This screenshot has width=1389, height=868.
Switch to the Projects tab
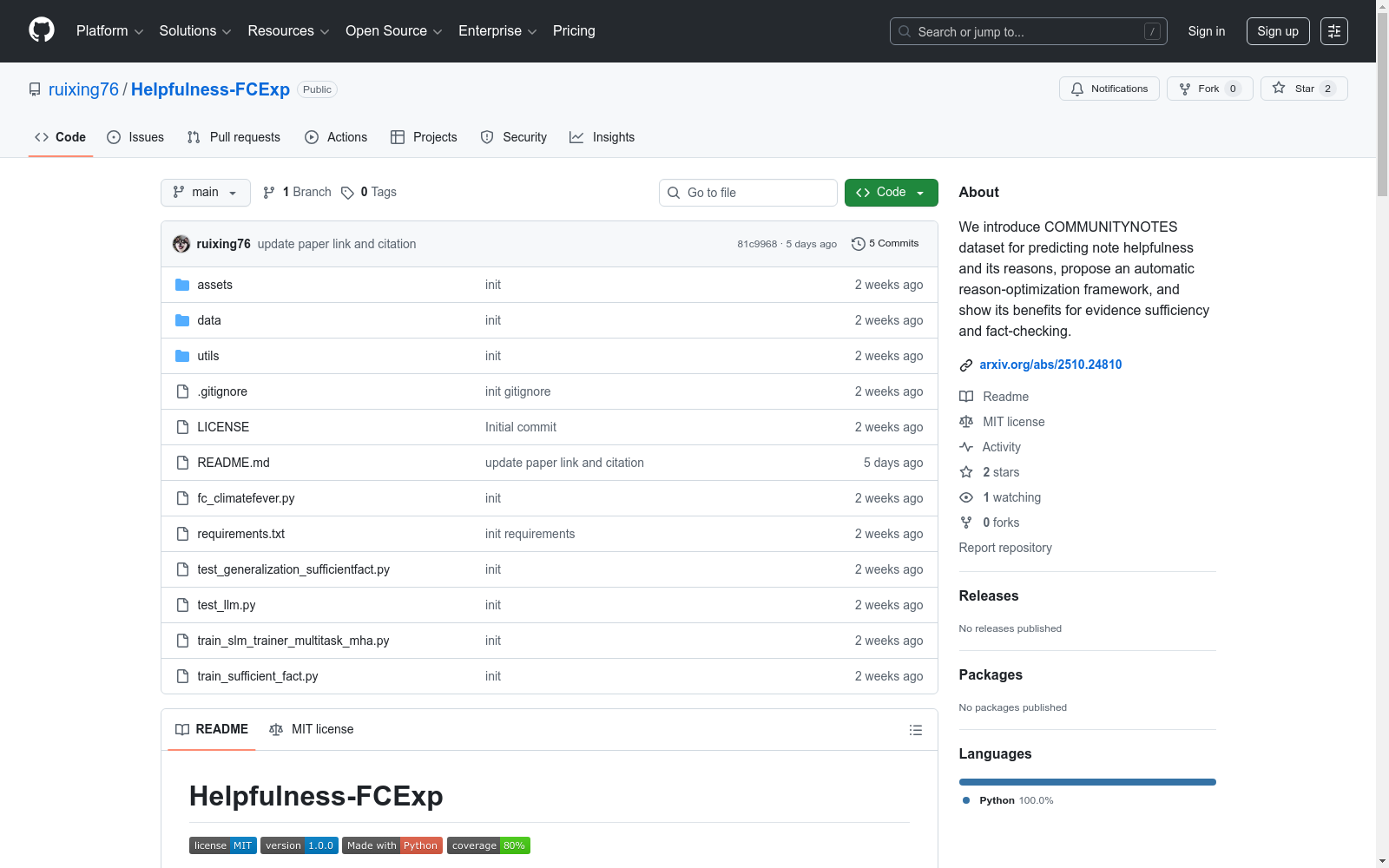click(424, 137)
